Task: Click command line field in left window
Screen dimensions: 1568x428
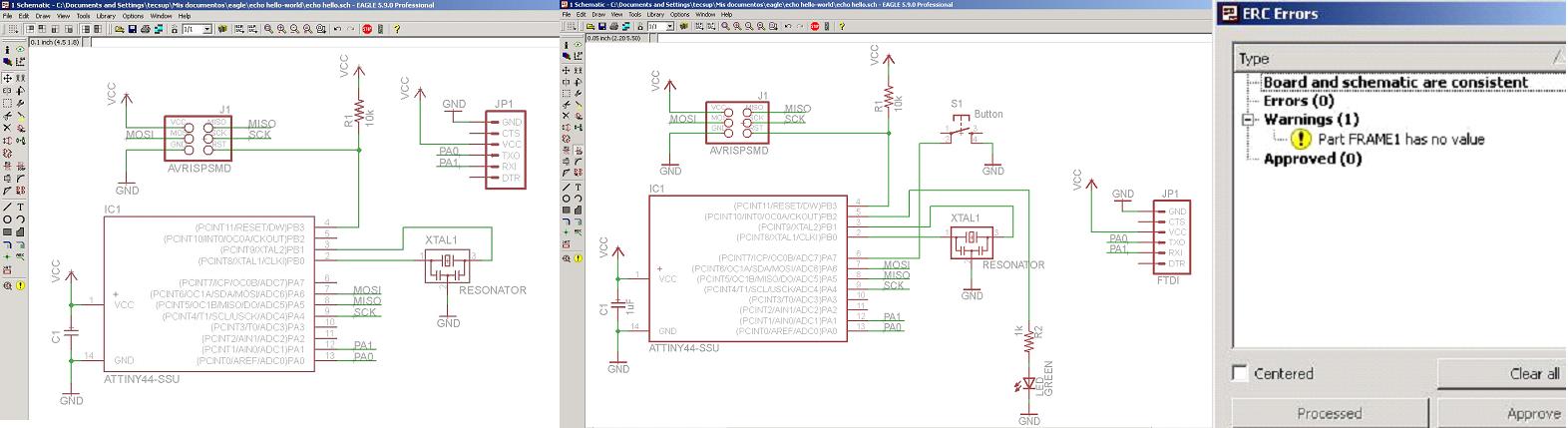Action: [x=325, y=43]
